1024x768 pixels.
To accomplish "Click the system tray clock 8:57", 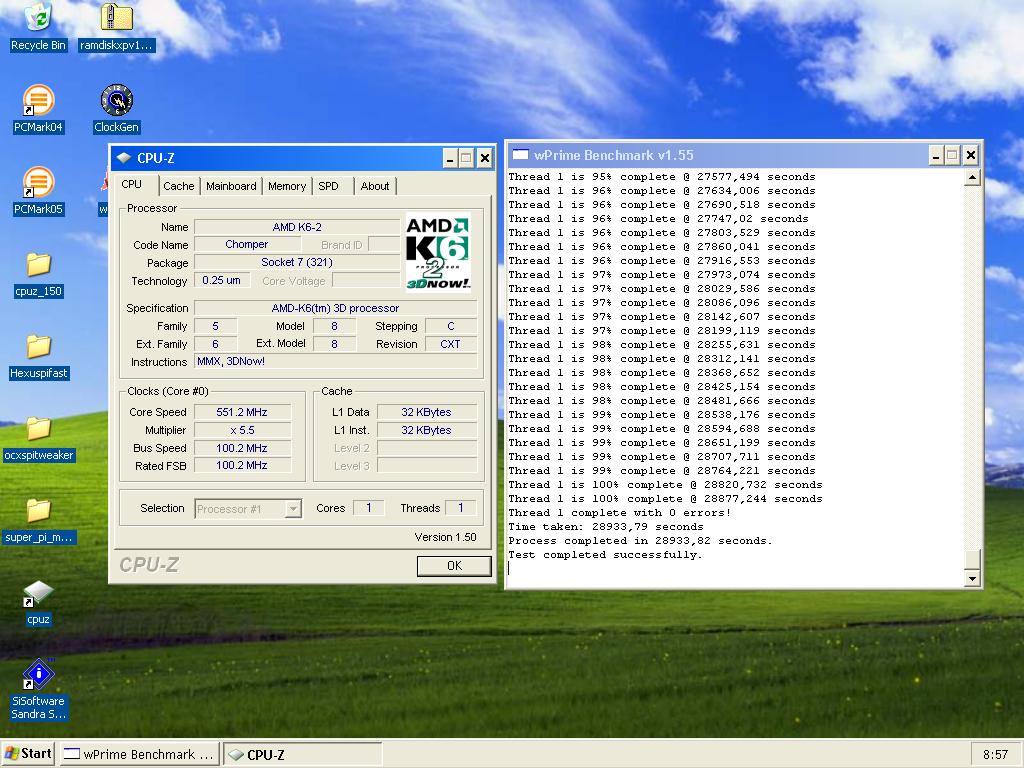I will point(995,754).
